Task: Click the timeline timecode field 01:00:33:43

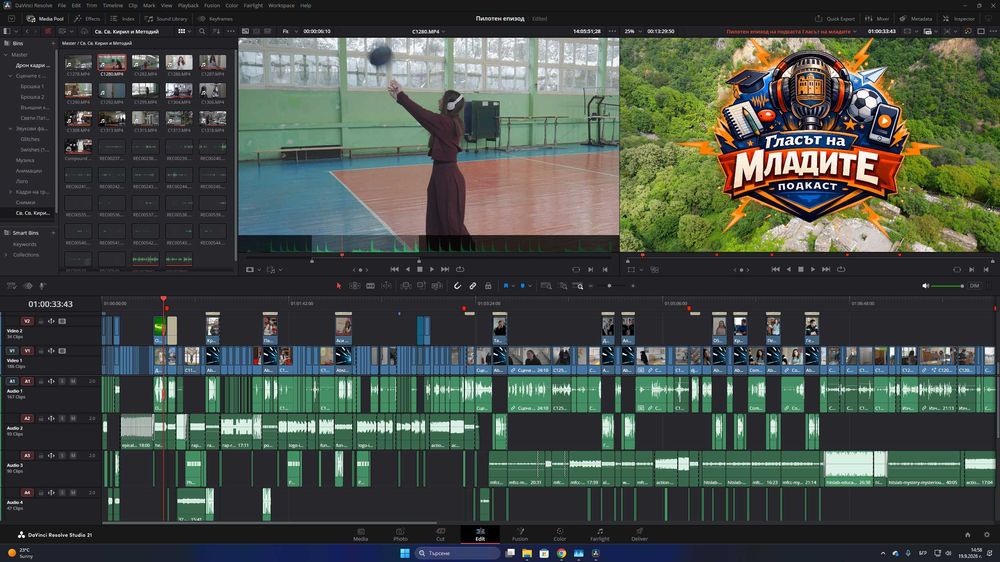Action: [50, 304]
